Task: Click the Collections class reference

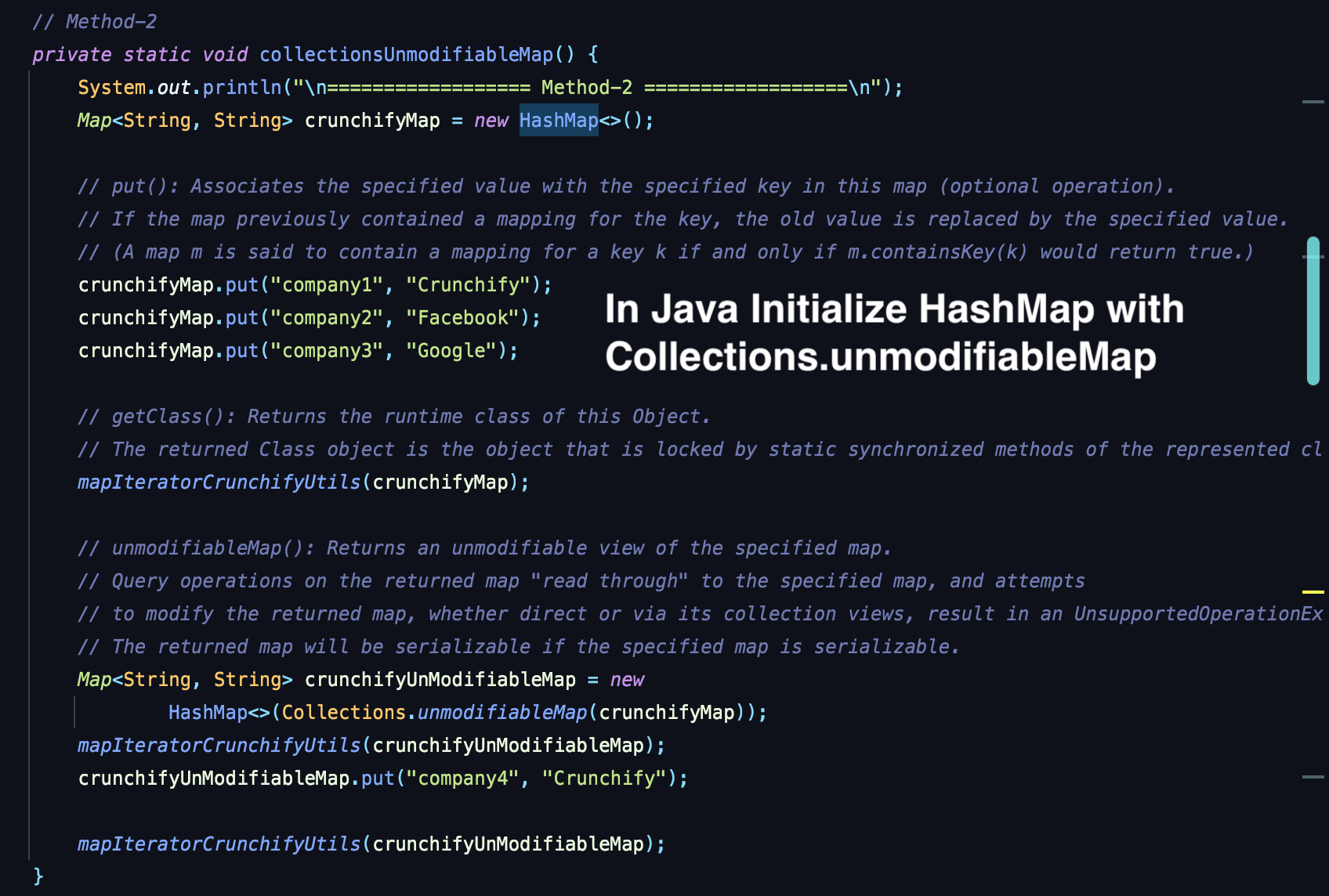Action: (343, 713)
